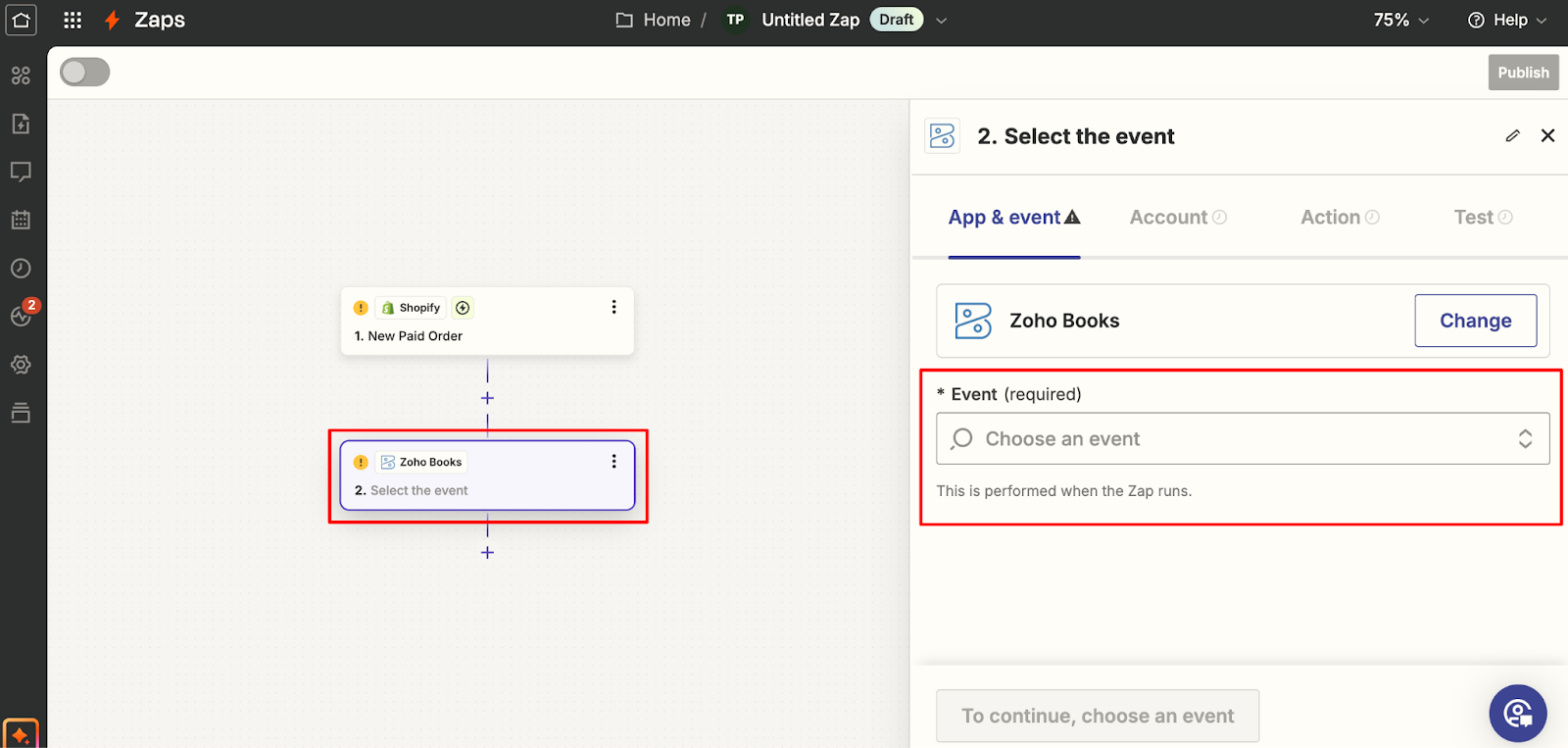Go to the Zapier home icon

coord(22,20)
